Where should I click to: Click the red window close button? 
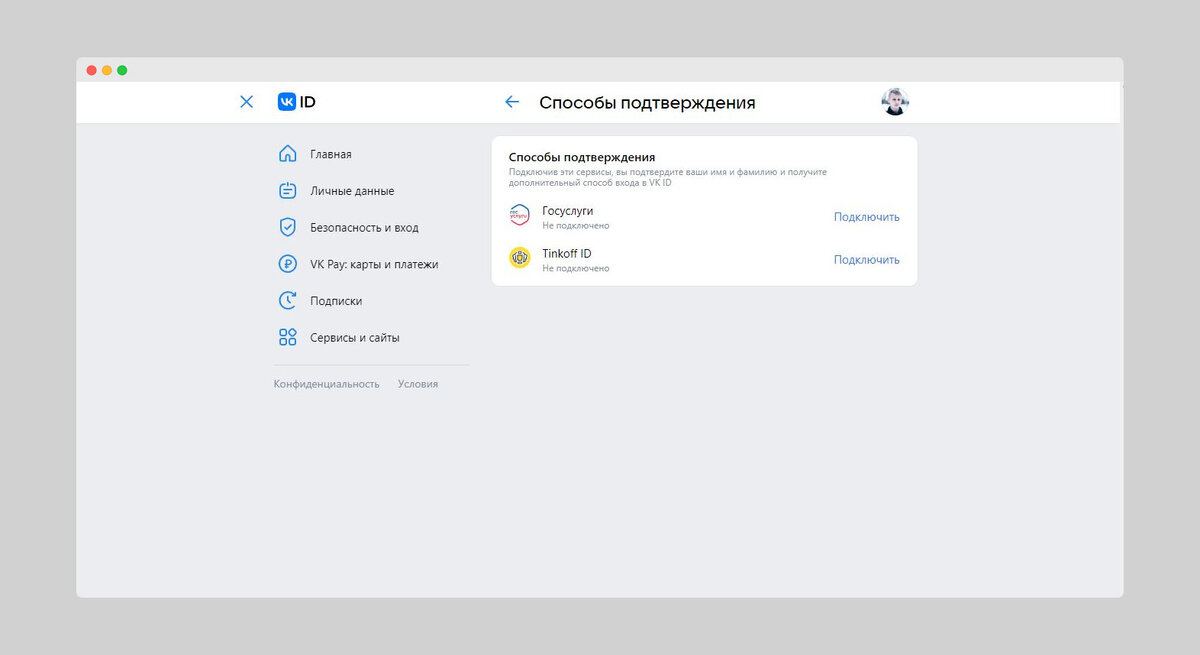[x=92, y=70]
